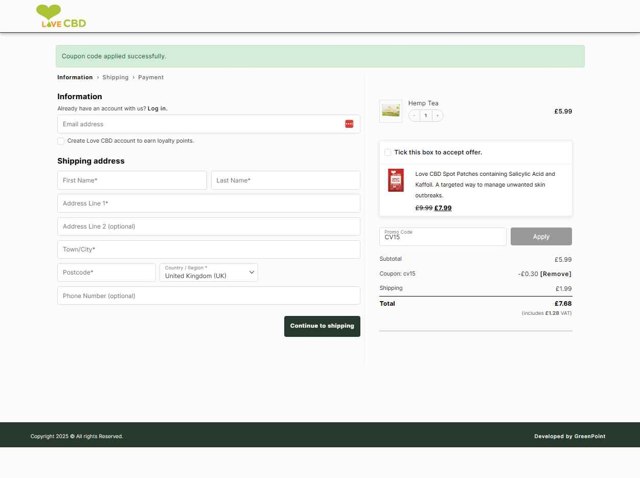640x478 pixels.
Task: Click the Shipping cost £1.99
Action: [x=563, y=289]
